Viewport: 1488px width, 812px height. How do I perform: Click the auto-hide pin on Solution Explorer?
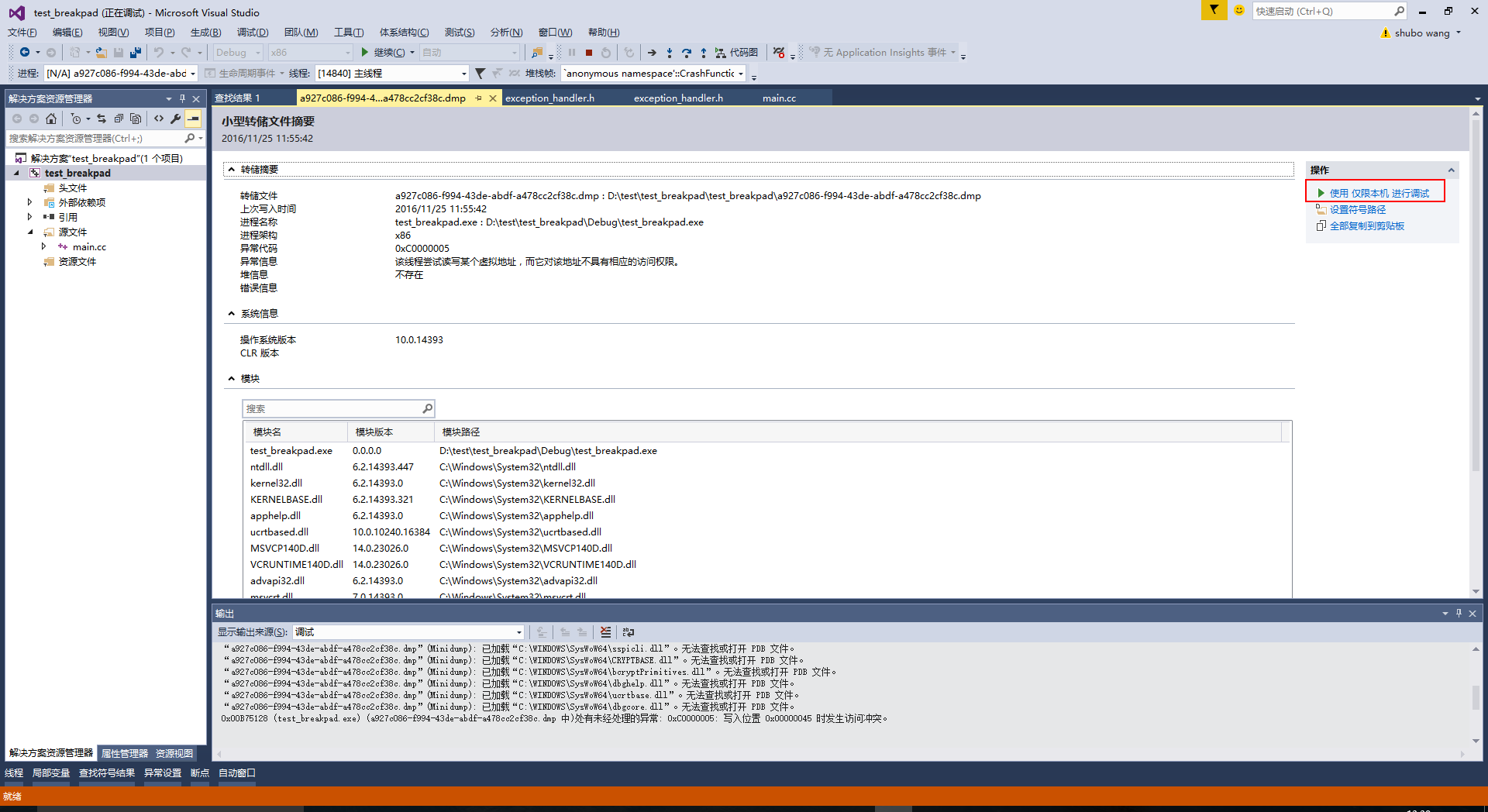click(x=183, y=98)
